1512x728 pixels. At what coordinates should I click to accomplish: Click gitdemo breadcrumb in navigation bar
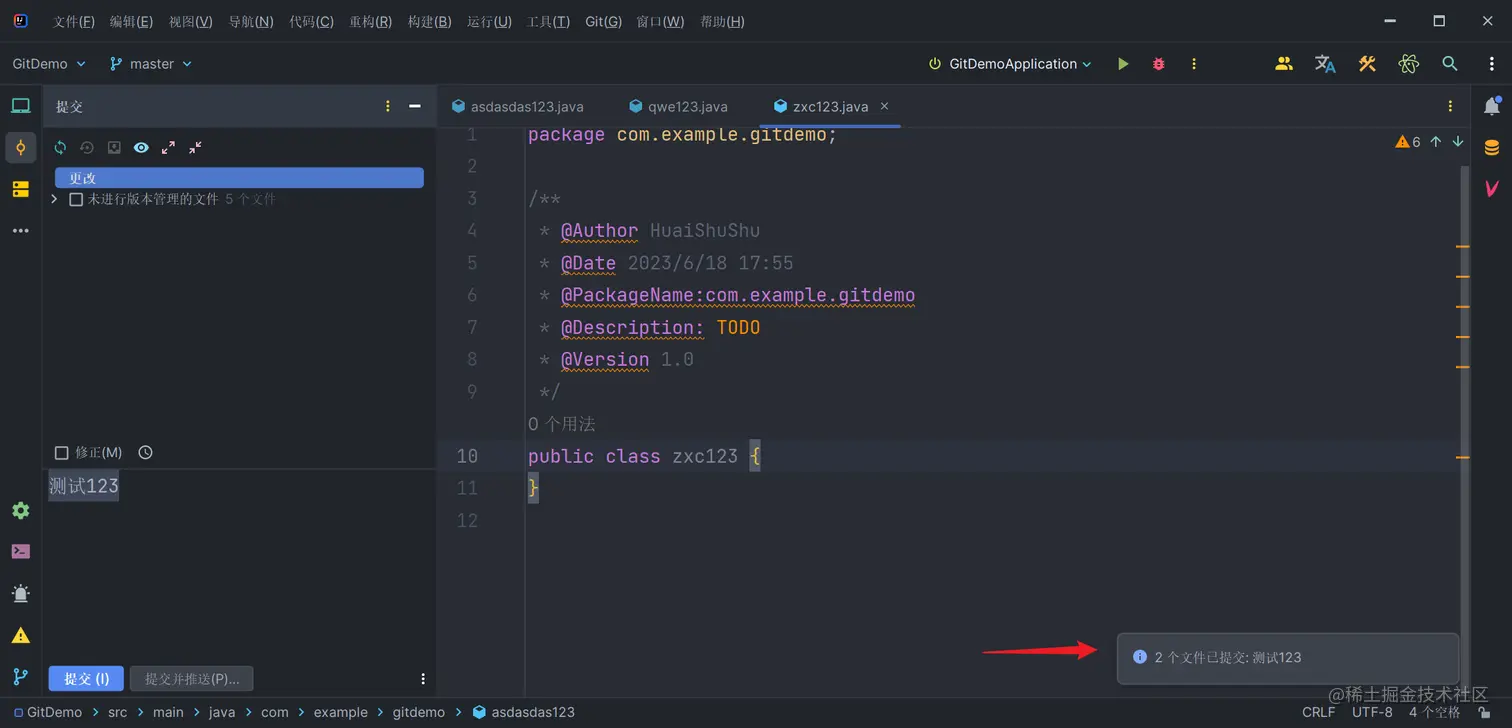point(419,713)
